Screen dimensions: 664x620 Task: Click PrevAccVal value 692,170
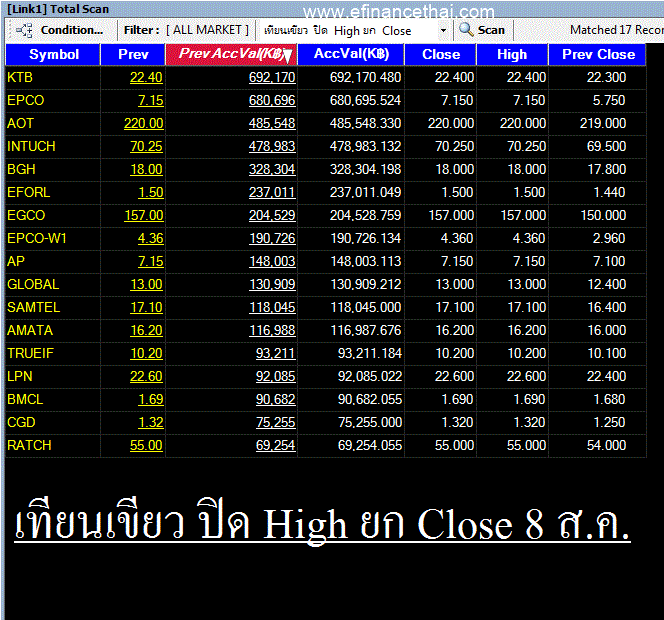point(272,78)
